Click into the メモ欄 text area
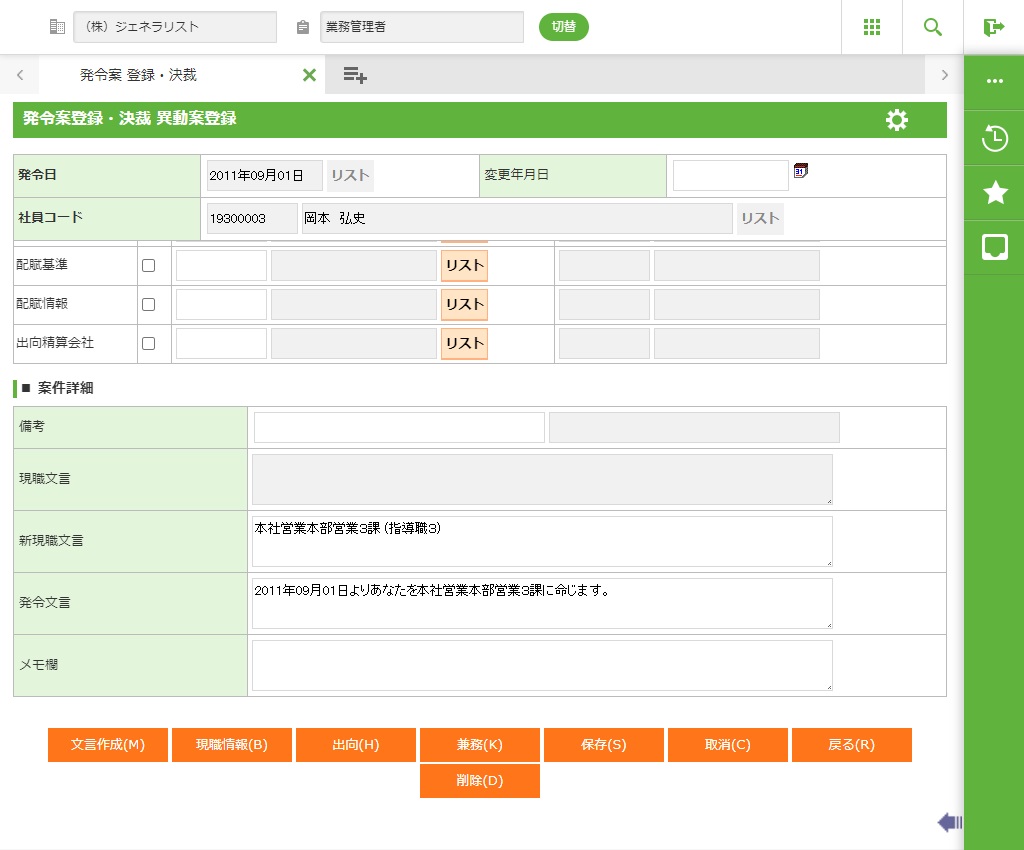 click(541, 665)
